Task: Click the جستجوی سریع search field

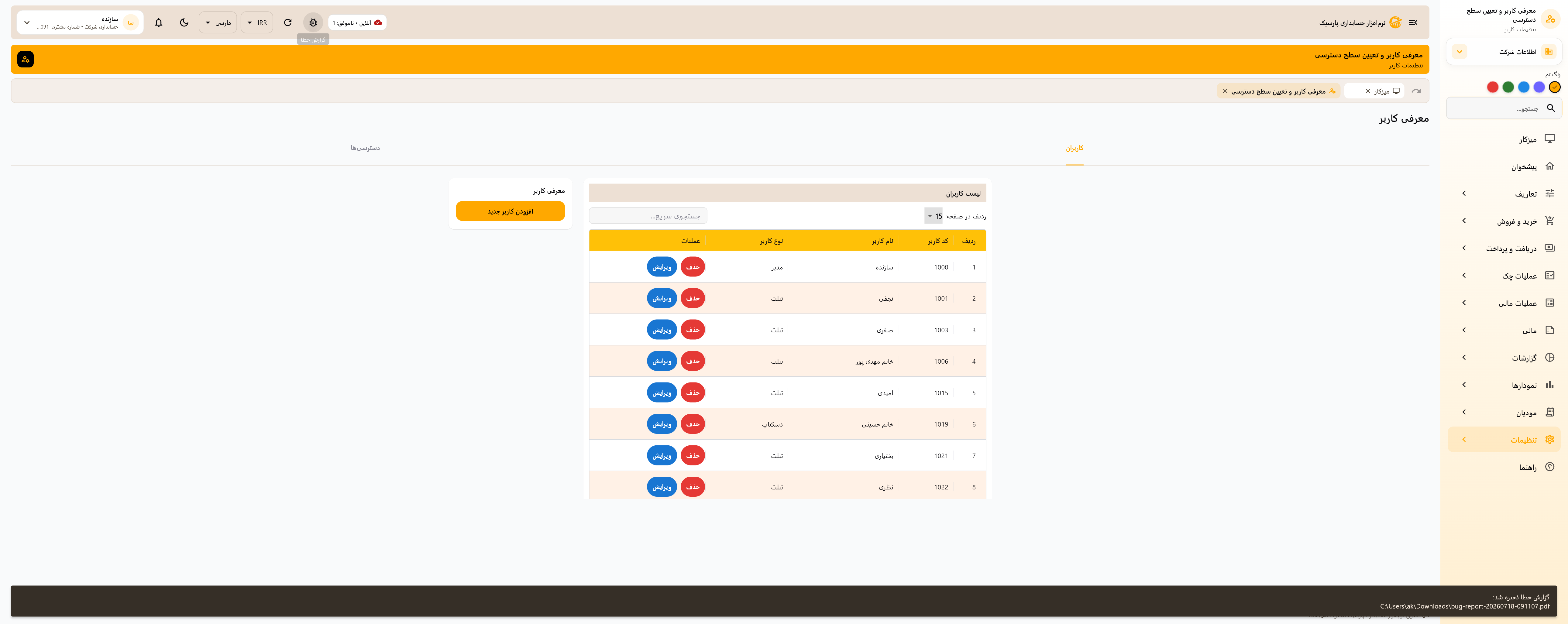Action: pyautogui.click(x=648, y=215)
